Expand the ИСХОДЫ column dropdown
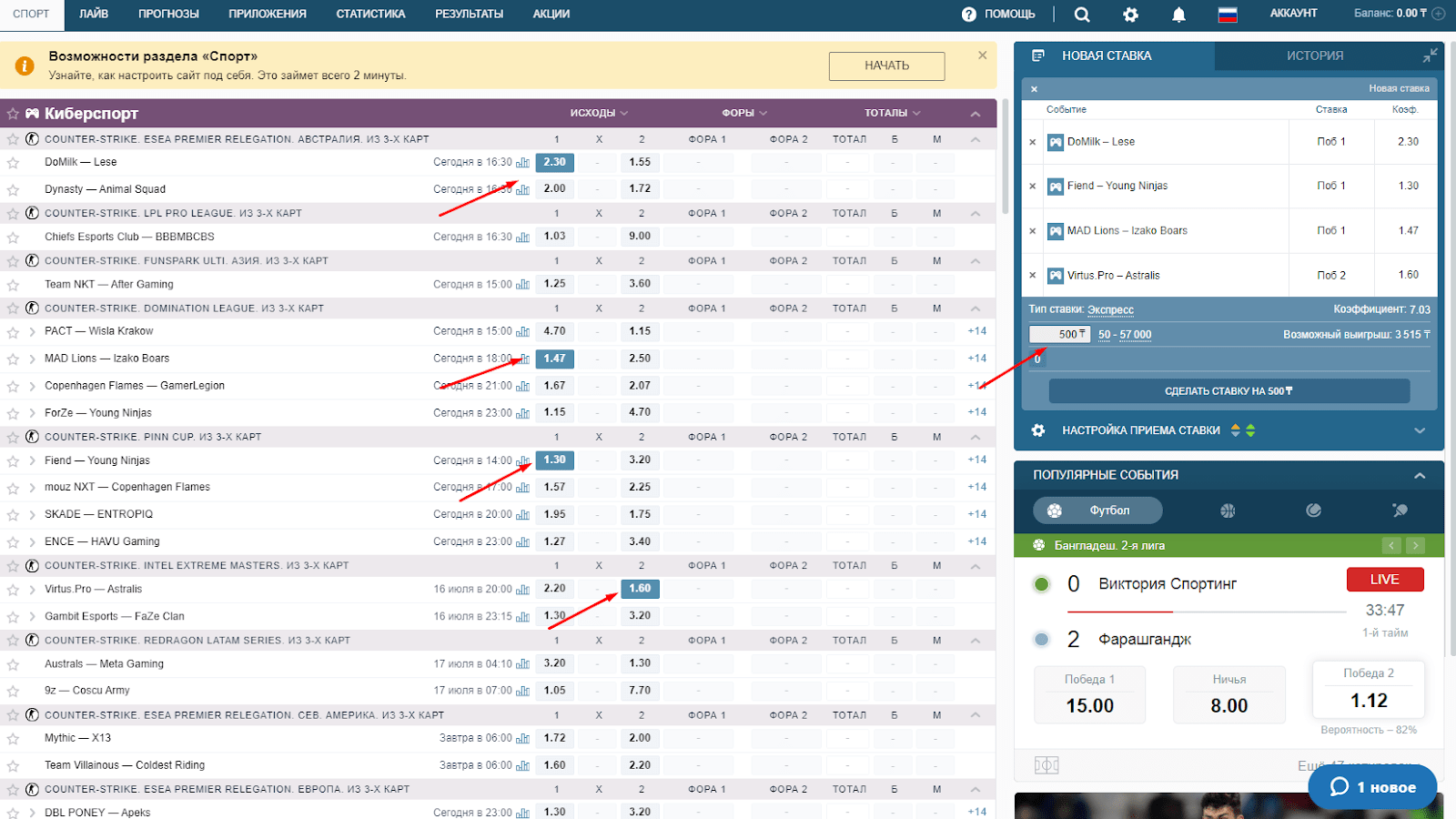This screenshot has width=1456, height=819. pyautogui.click(x=599, y=113)
